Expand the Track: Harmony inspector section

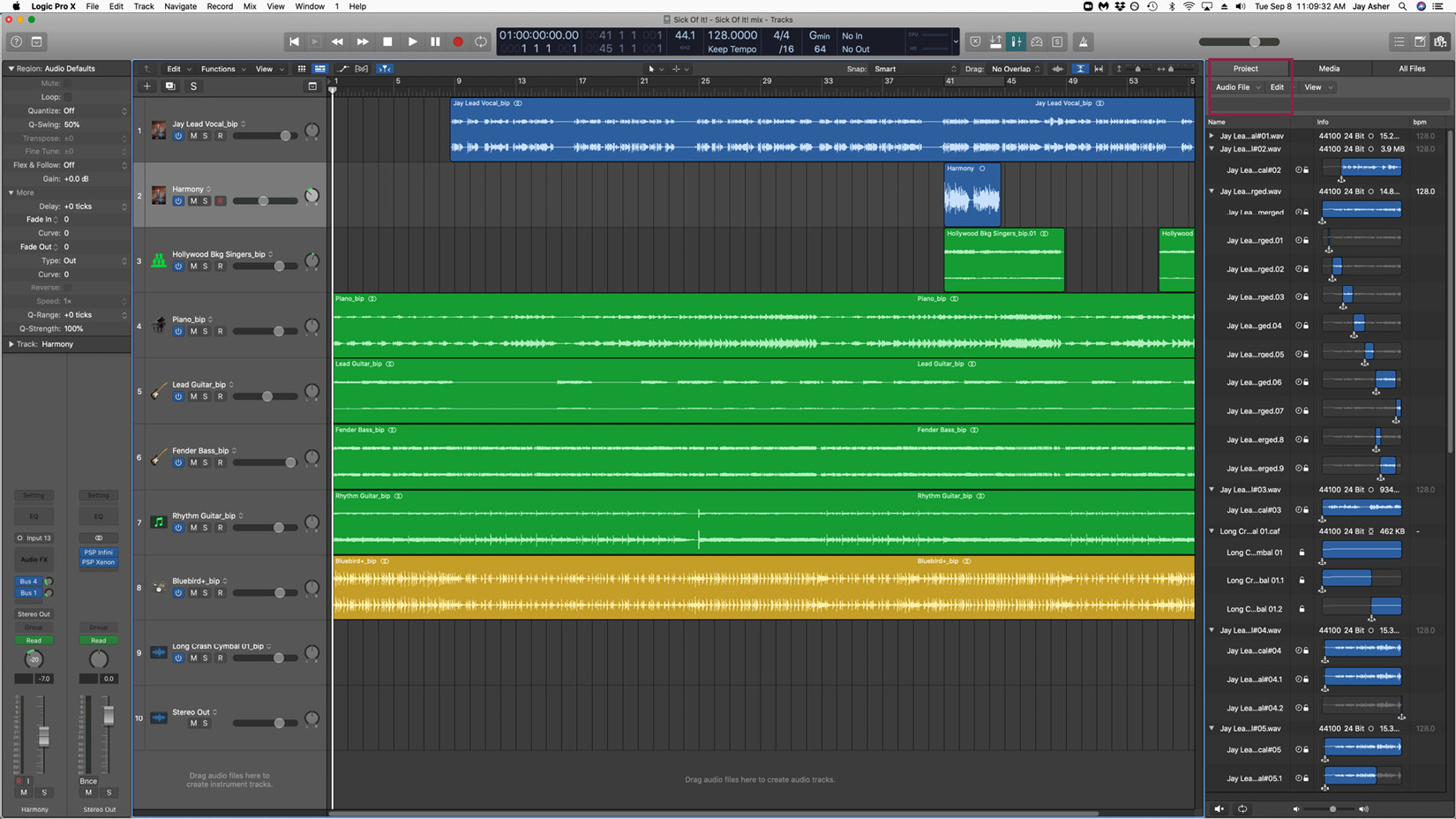[11, 344]
